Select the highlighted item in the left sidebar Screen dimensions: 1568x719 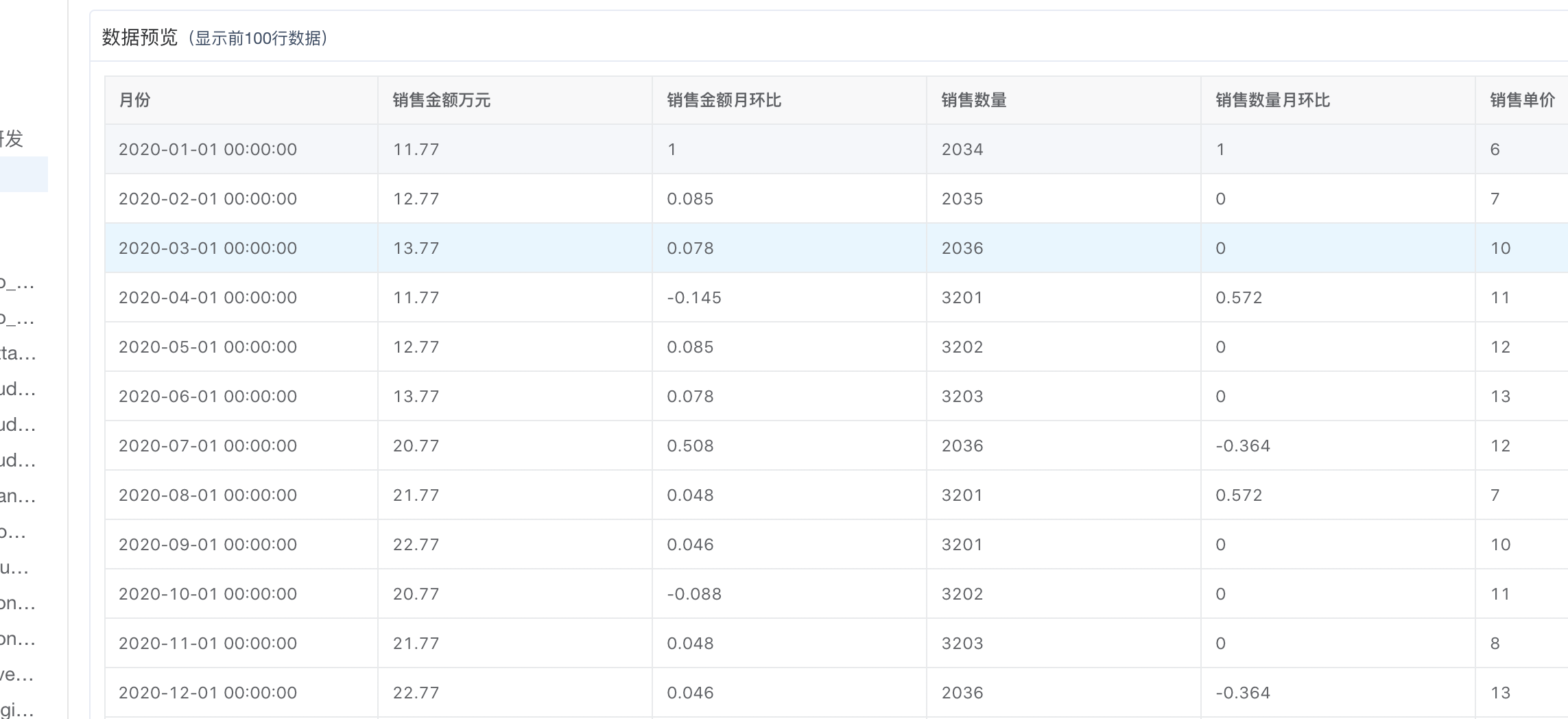coord(25,174)
